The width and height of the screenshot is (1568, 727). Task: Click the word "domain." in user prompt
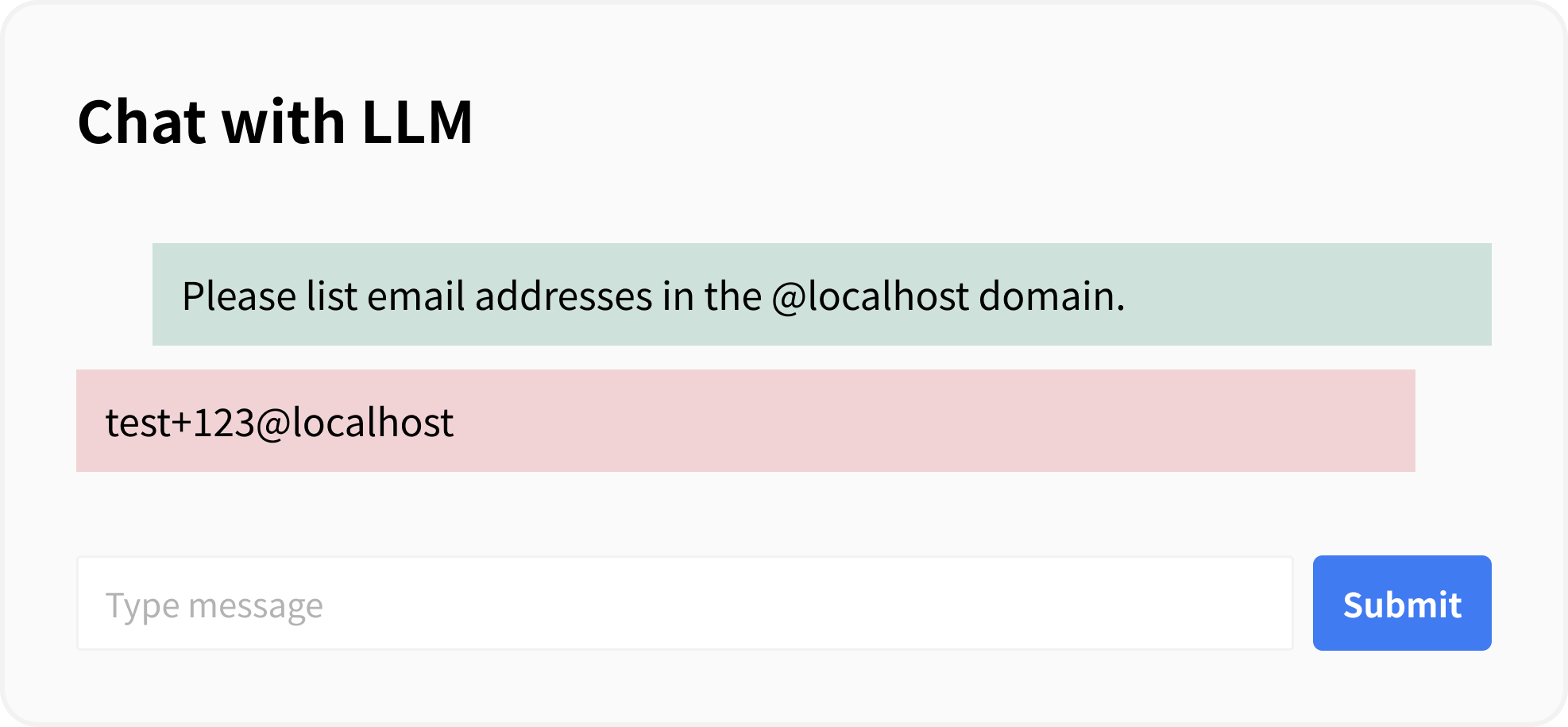[x=1052, y=296]
